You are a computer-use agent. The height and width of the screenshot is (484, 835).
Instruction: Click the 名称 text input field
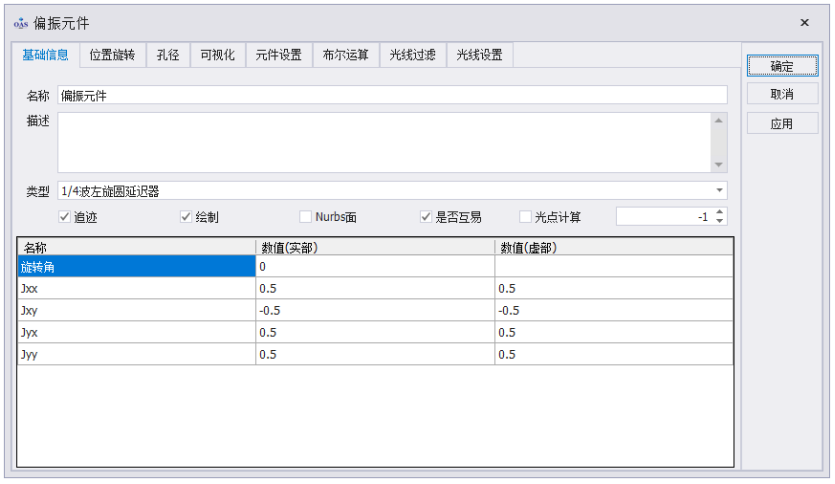pyautogui.click(x=392, y=95)
